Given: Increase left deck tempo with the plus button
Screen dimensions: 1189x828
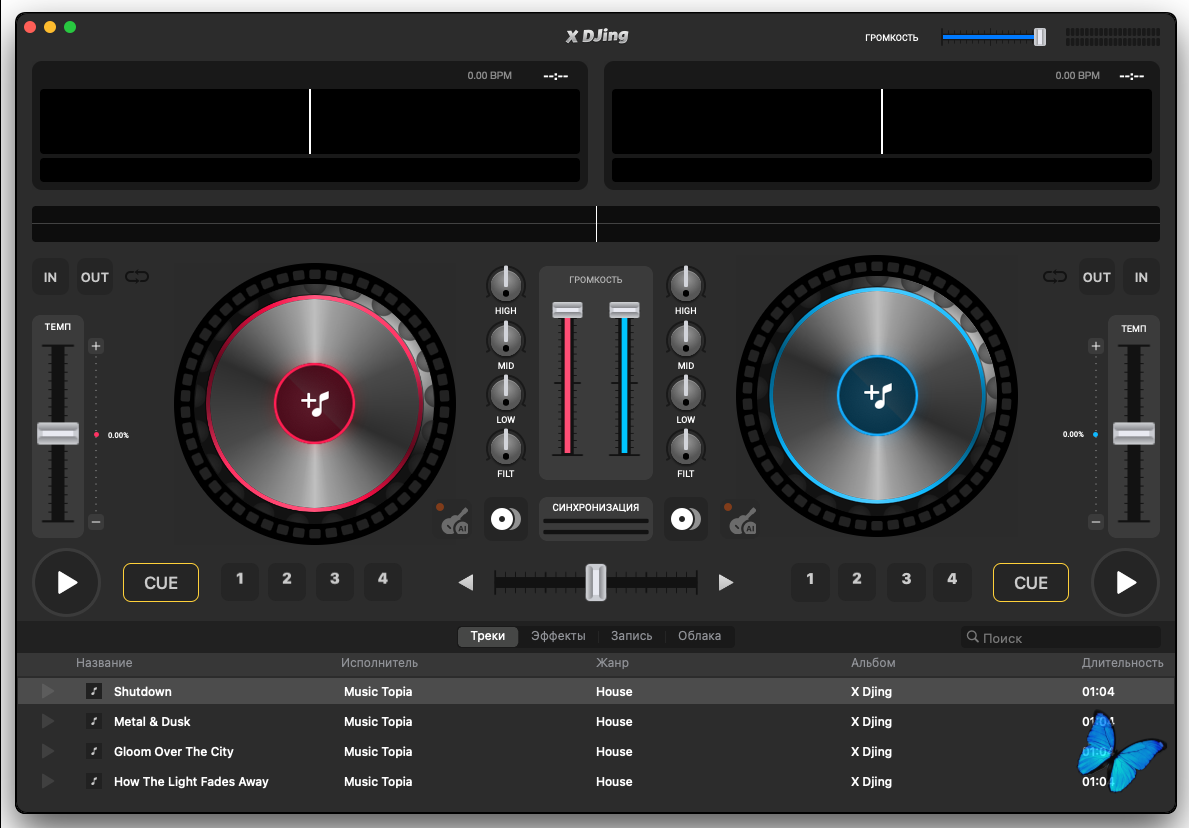Looking at the screenshot, I should pyautogui.click(x=96, y=347).
